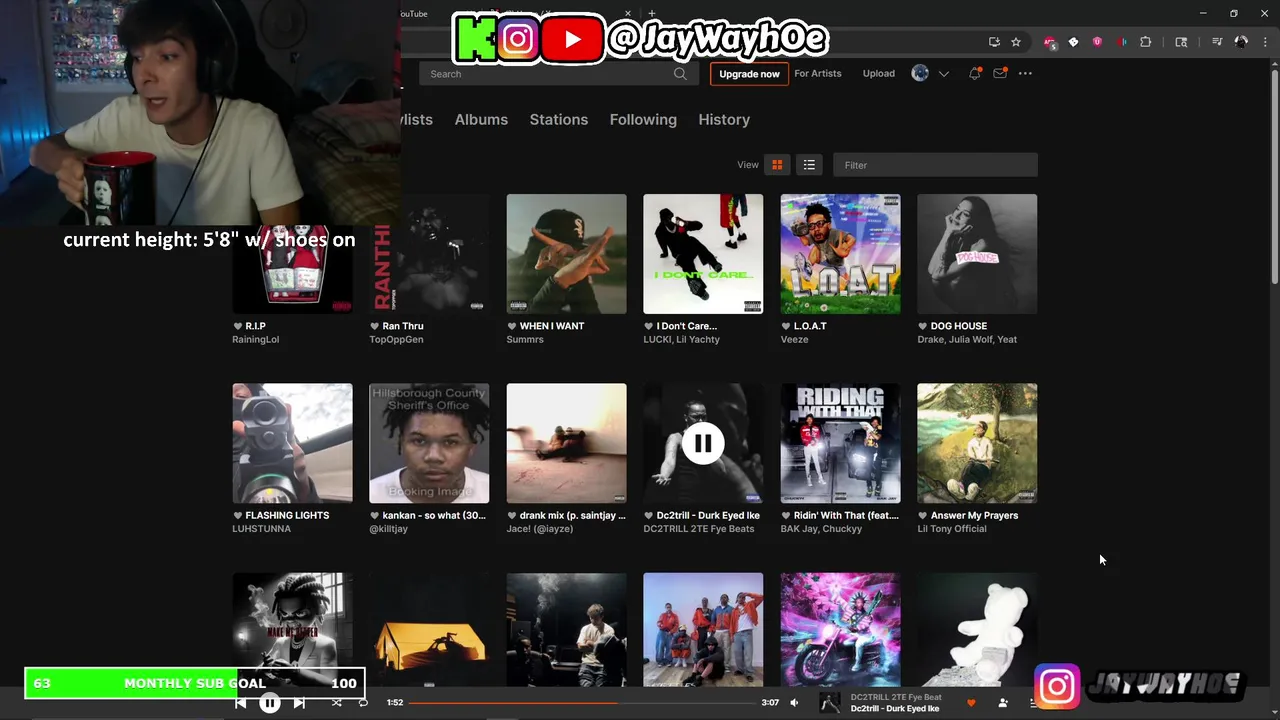Toggle the heart next to L.O.A.T
The image size is (1280, 720).
click(x=786, y=326)
